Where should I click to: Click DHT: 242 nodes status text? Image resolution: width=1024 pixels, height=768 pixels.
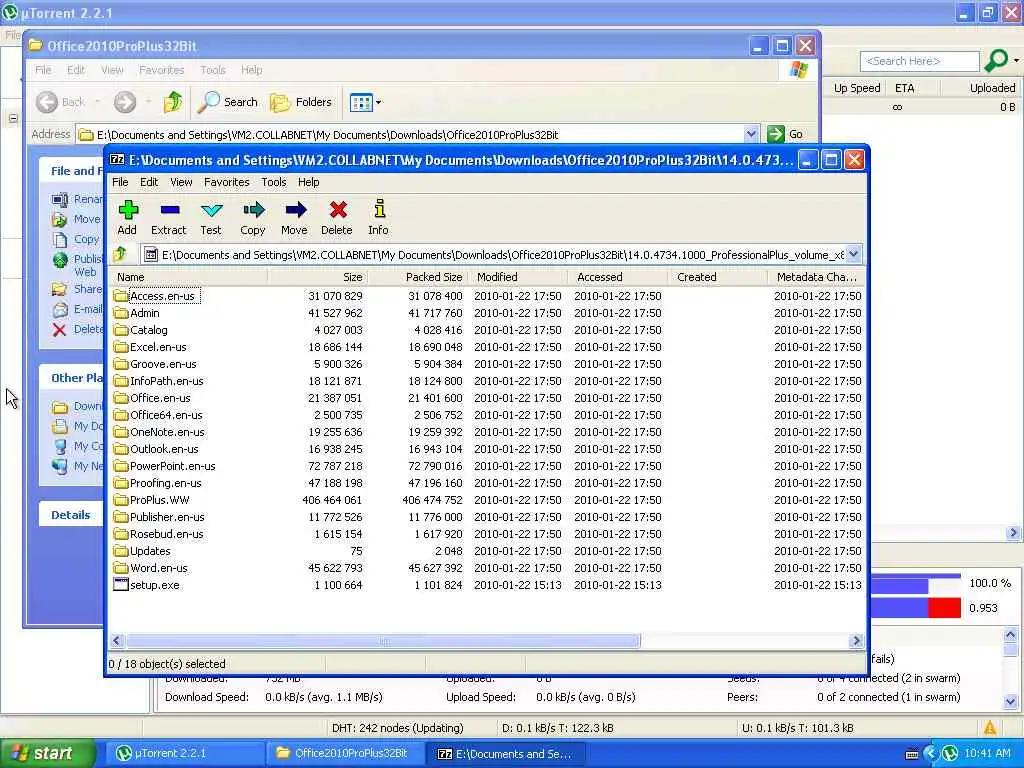[x=397, y=728]
